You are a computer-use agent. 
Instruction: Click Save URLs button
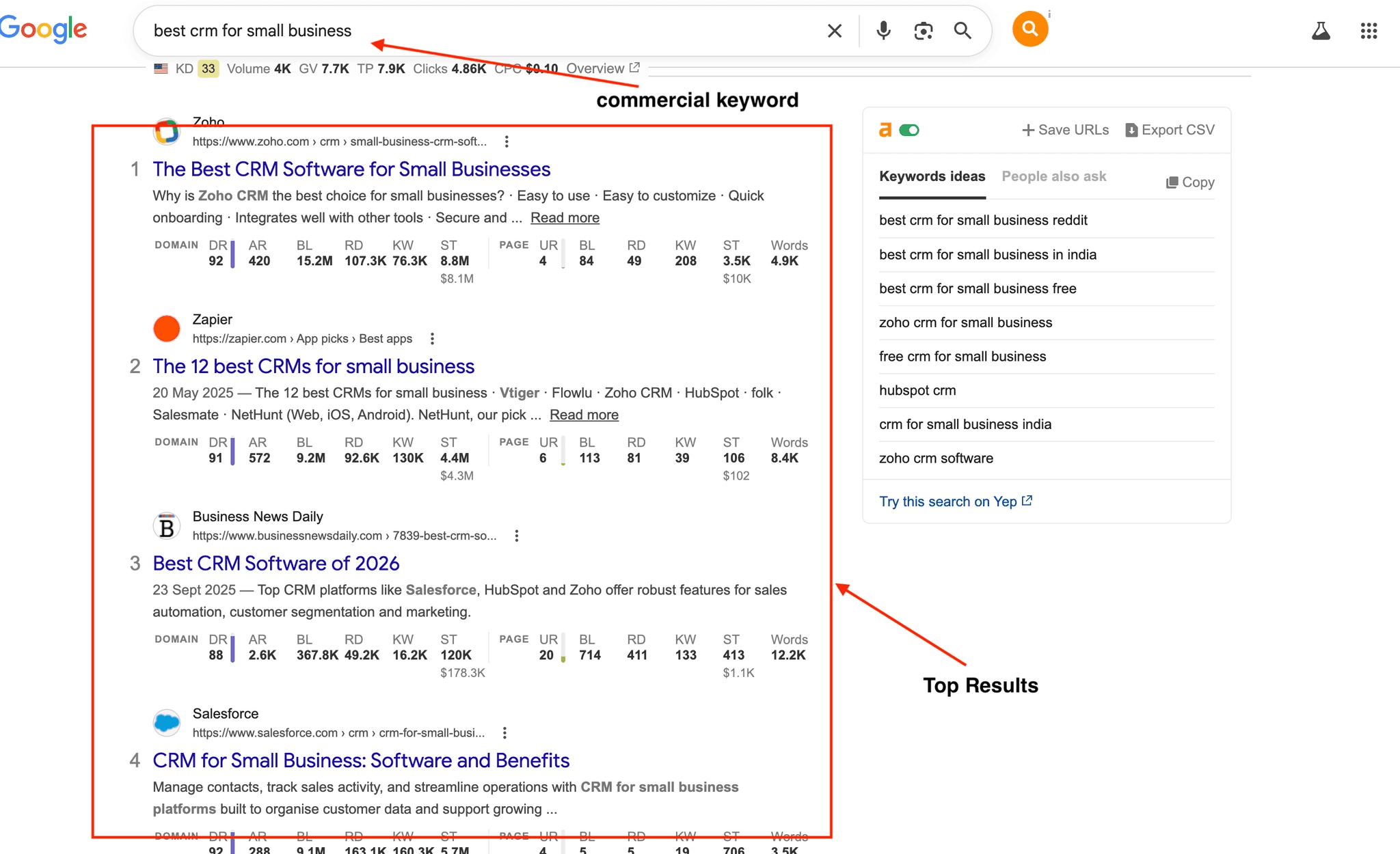[x=1065, y=130]
